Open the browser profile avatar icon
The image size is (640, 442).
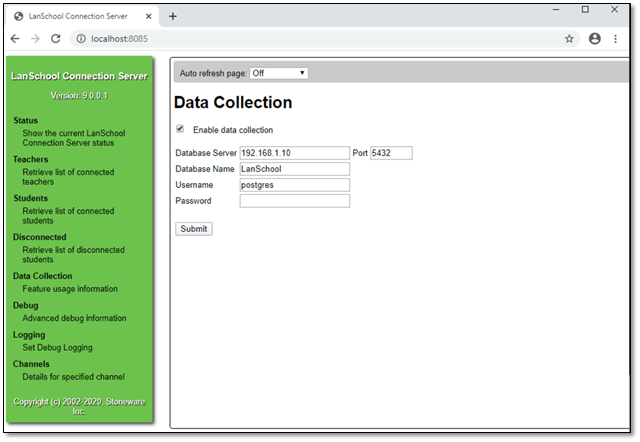pyautogui.click(x=595, y=39)
